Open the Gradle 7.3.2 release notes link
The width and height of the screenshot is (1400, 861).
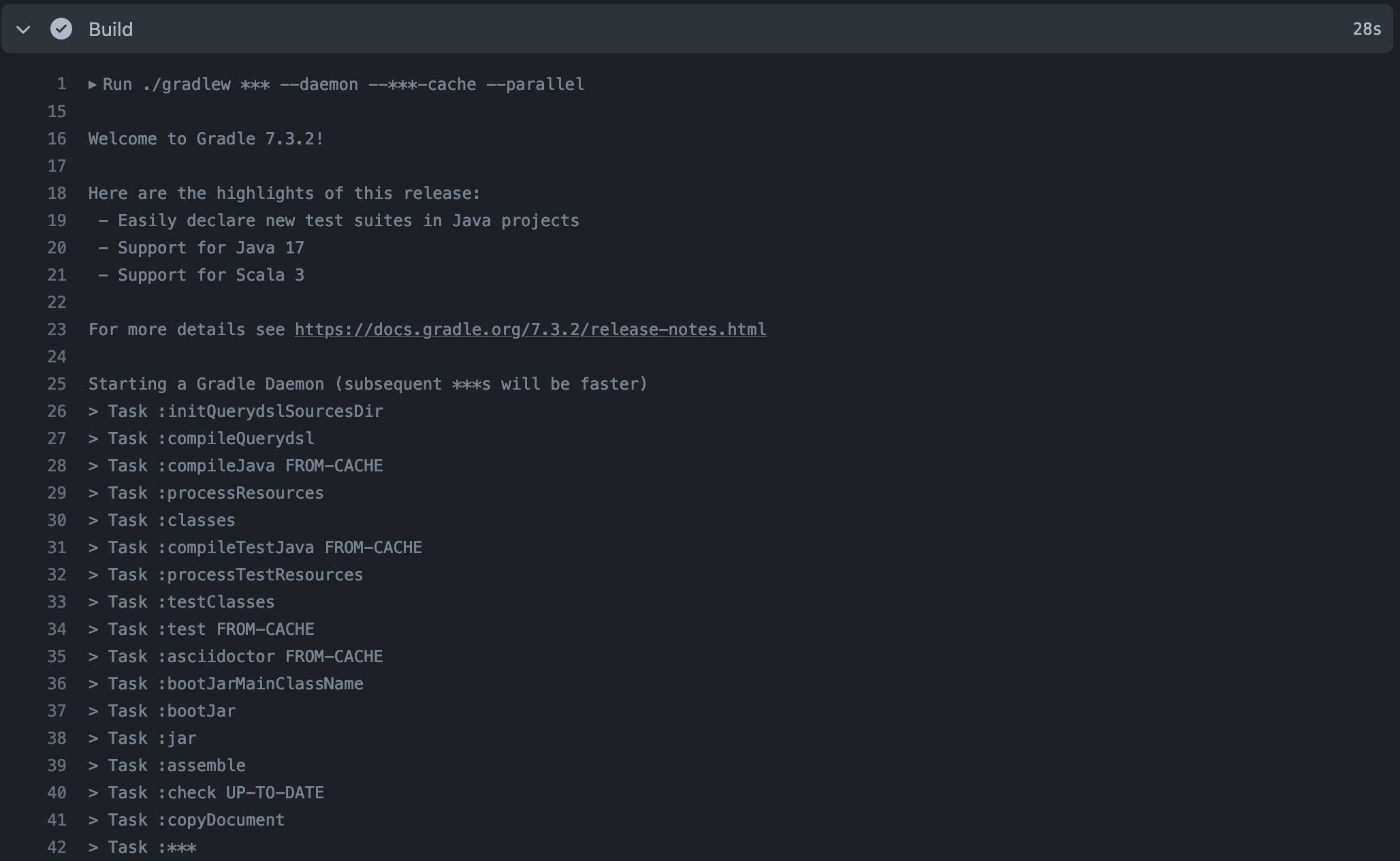[530, 330]
